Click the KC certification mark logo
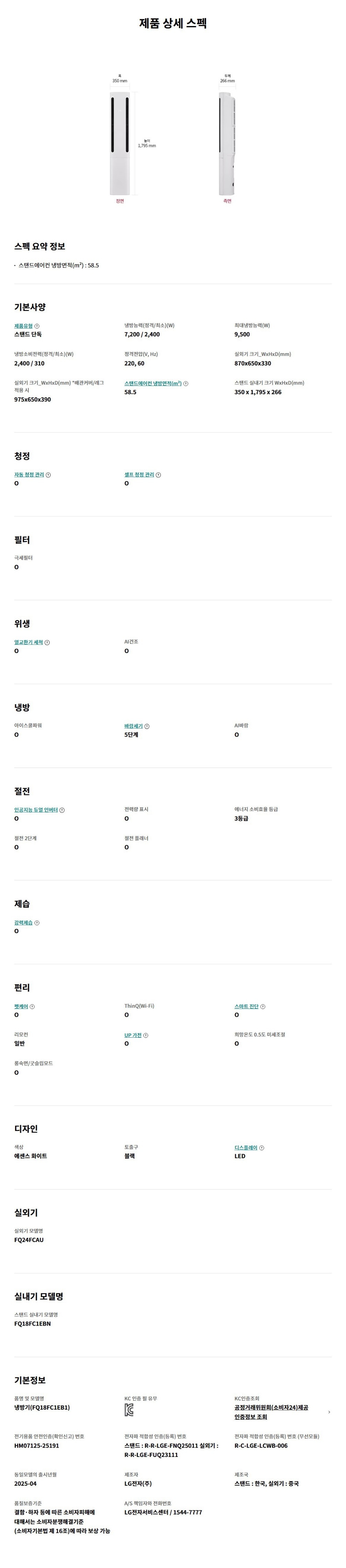346x1568 pixels. 129,1410
